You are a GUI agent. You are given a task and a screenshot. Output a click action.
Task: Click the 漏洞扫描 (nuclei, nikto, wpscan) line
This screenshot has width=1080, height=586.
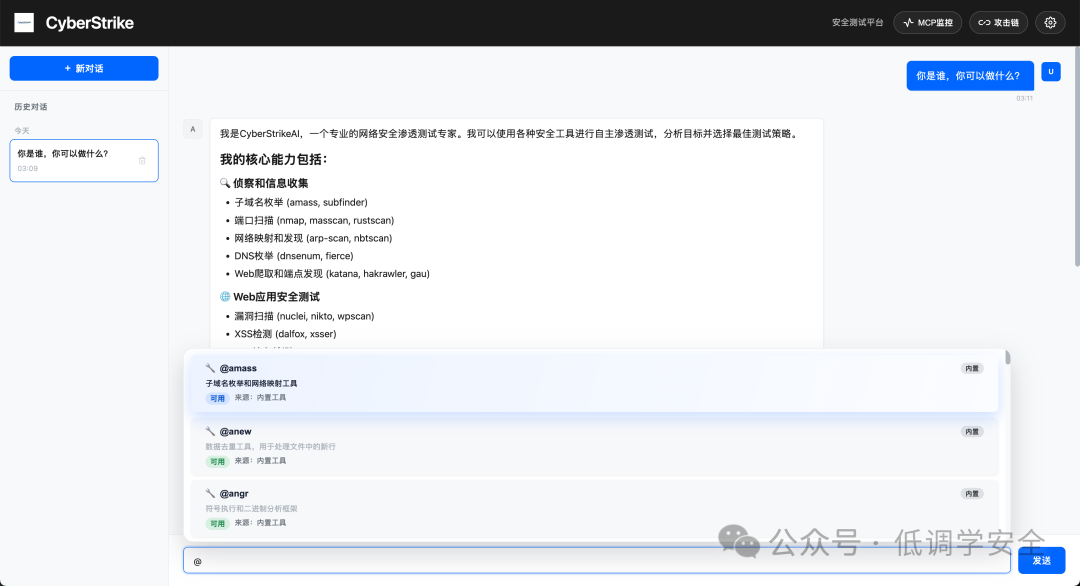(x=304, y=316)
